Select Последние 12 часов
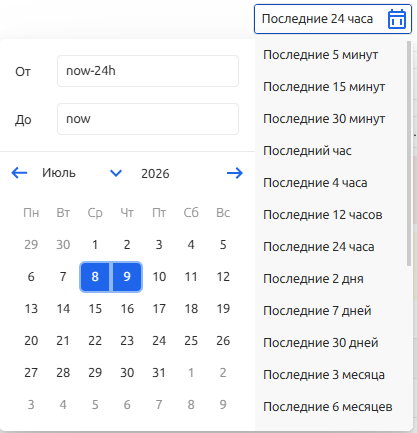 pos(323,215)
